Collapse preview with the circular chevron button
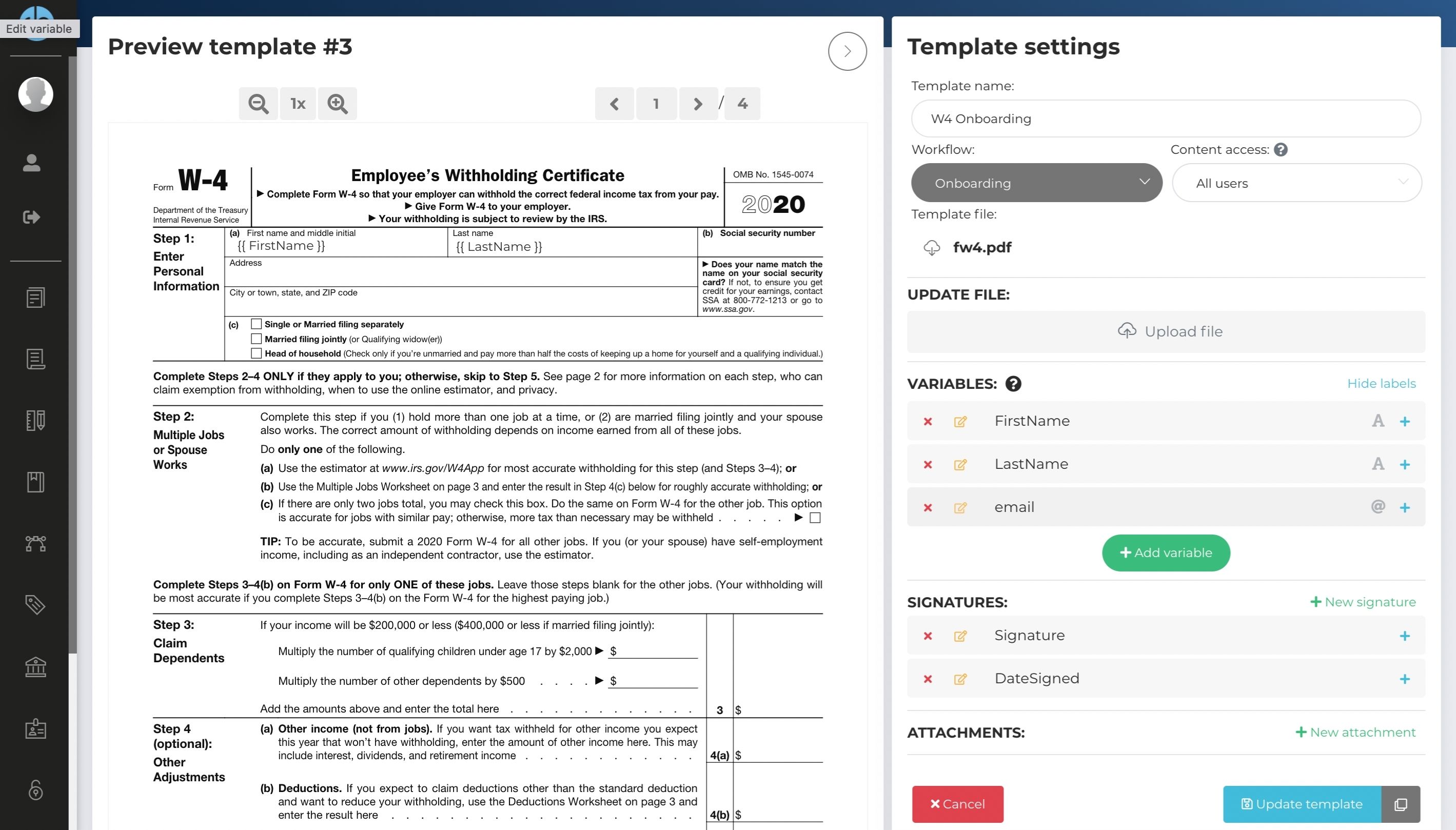The height and width of the screenshot is (830, 1456). (847, 51)
